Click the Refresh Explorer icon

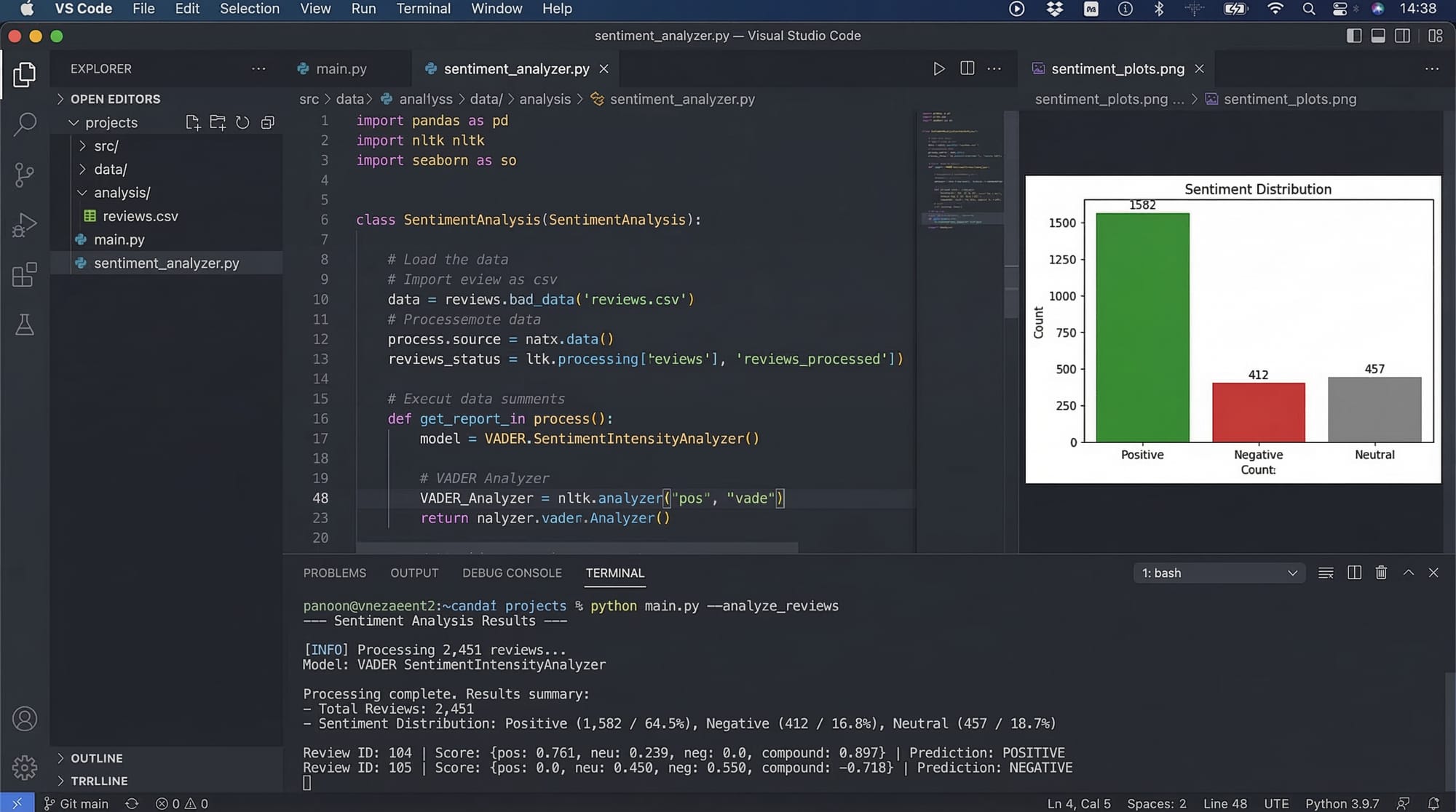coord(242,122)
